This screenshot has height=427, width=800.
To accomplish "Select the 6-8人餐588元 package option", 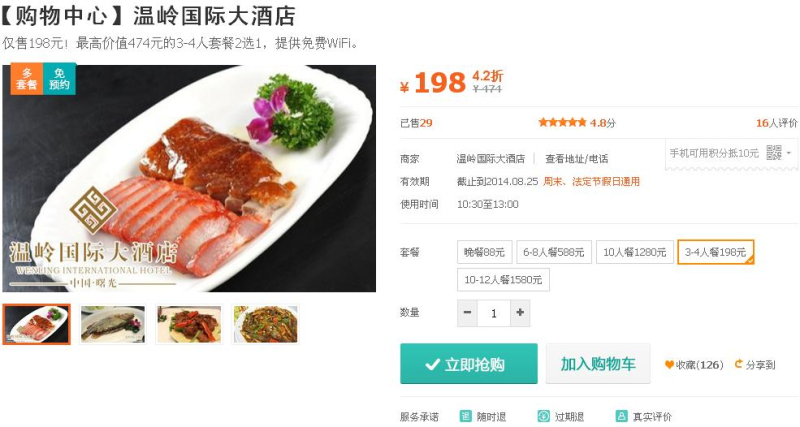I will pyautogui.click(x=554, y=252).
